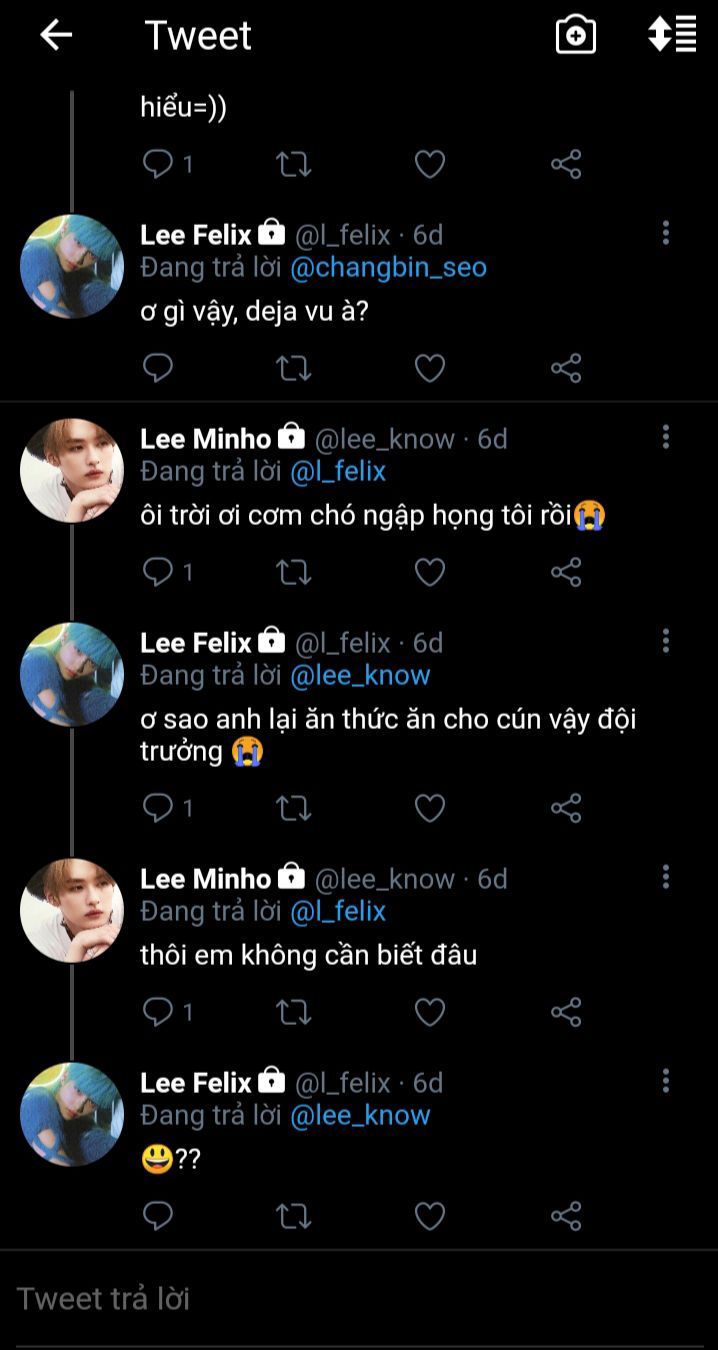Viewport: 718px width, 1350px height.
Task: Open the @changbin_seo mention link
Action: click(x=388, y=267)
